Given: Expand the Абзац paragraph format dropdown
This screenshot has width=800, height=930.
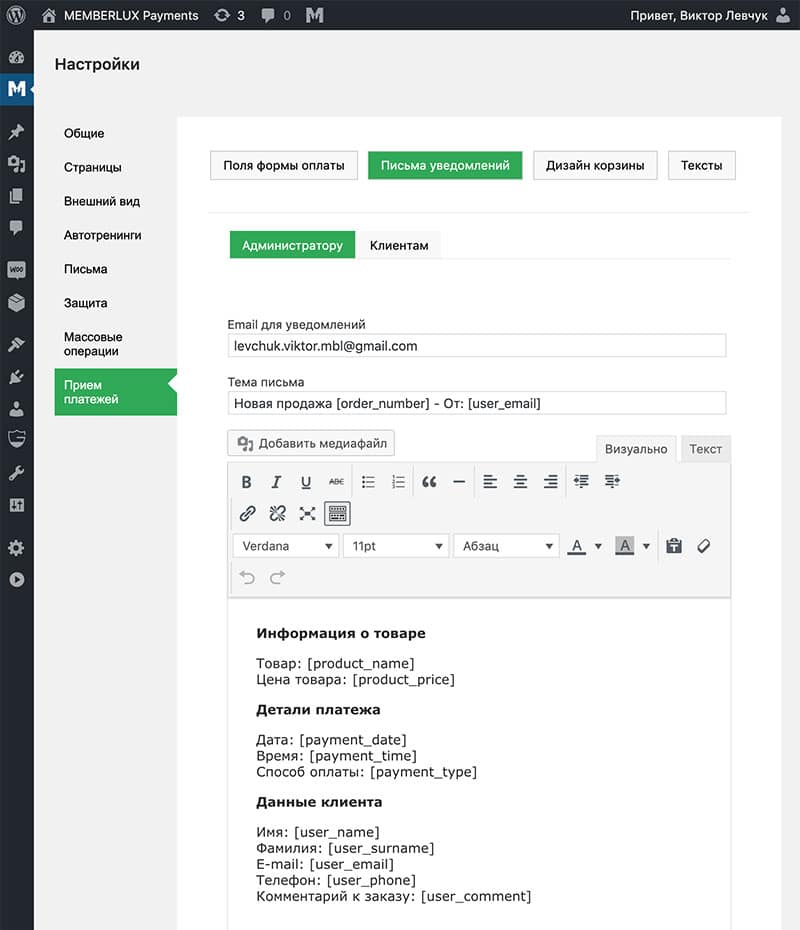Looking at the screenshot, I should (506, 546).
